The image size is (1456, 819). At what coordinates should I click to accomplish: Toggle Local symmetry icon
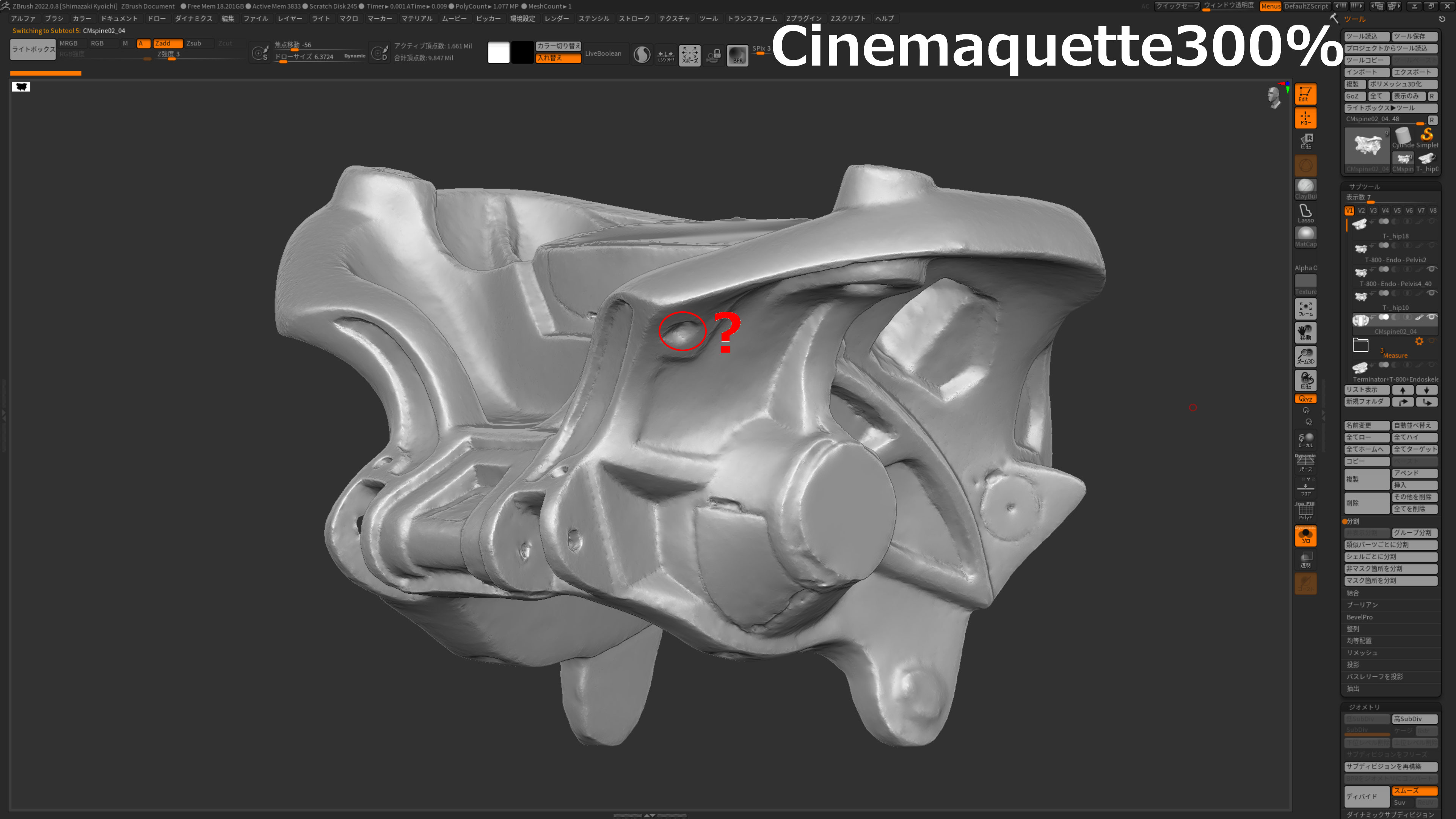tap(1305, 440)
